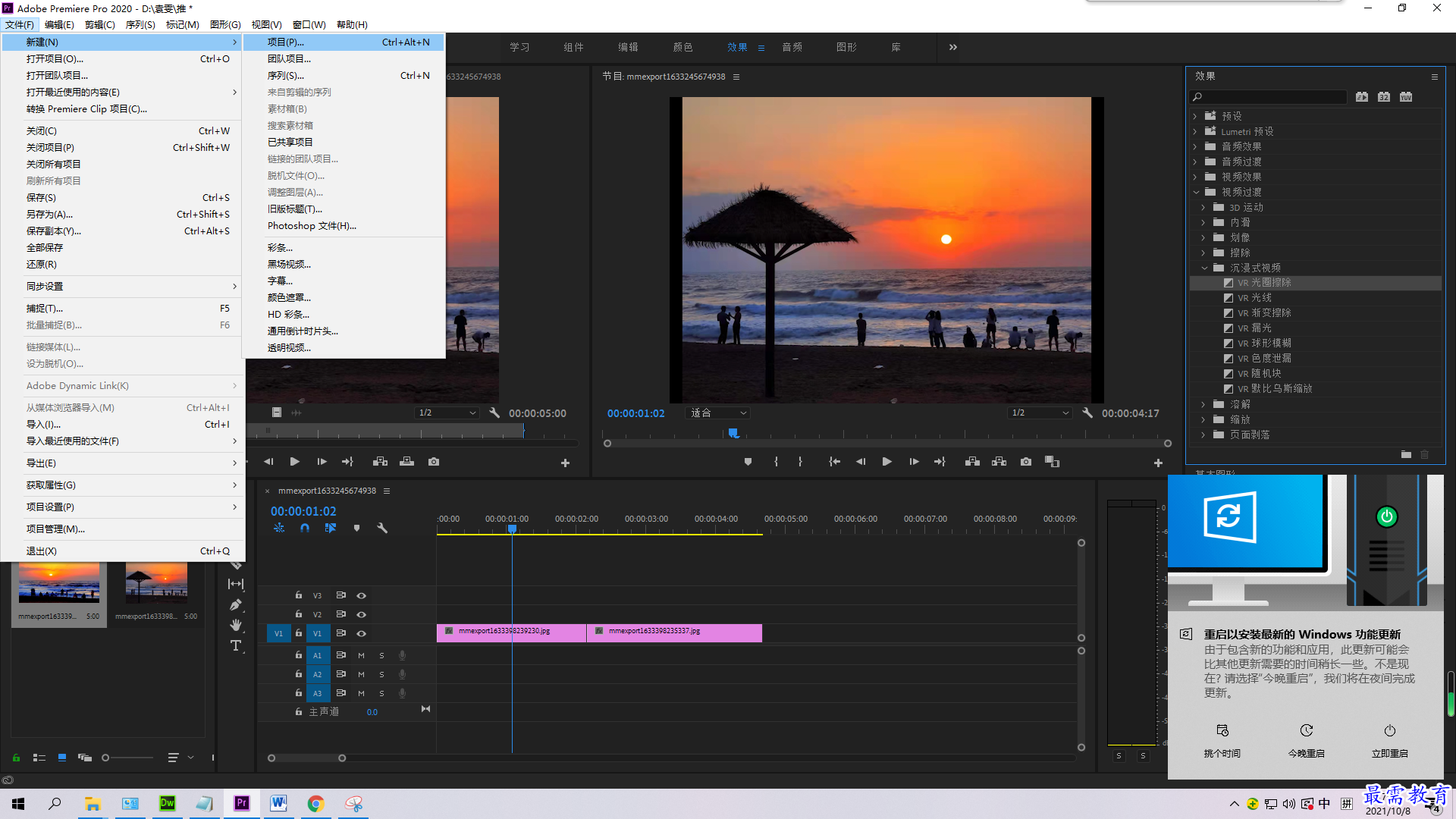
Task: Play the source monitor
Action: click(x=295, y=462)
